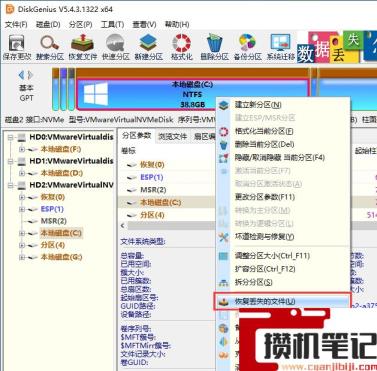377x371 pixels.
Task: Click the 卷标 column header
Action: pyautogui.click(x=128, y=151)
